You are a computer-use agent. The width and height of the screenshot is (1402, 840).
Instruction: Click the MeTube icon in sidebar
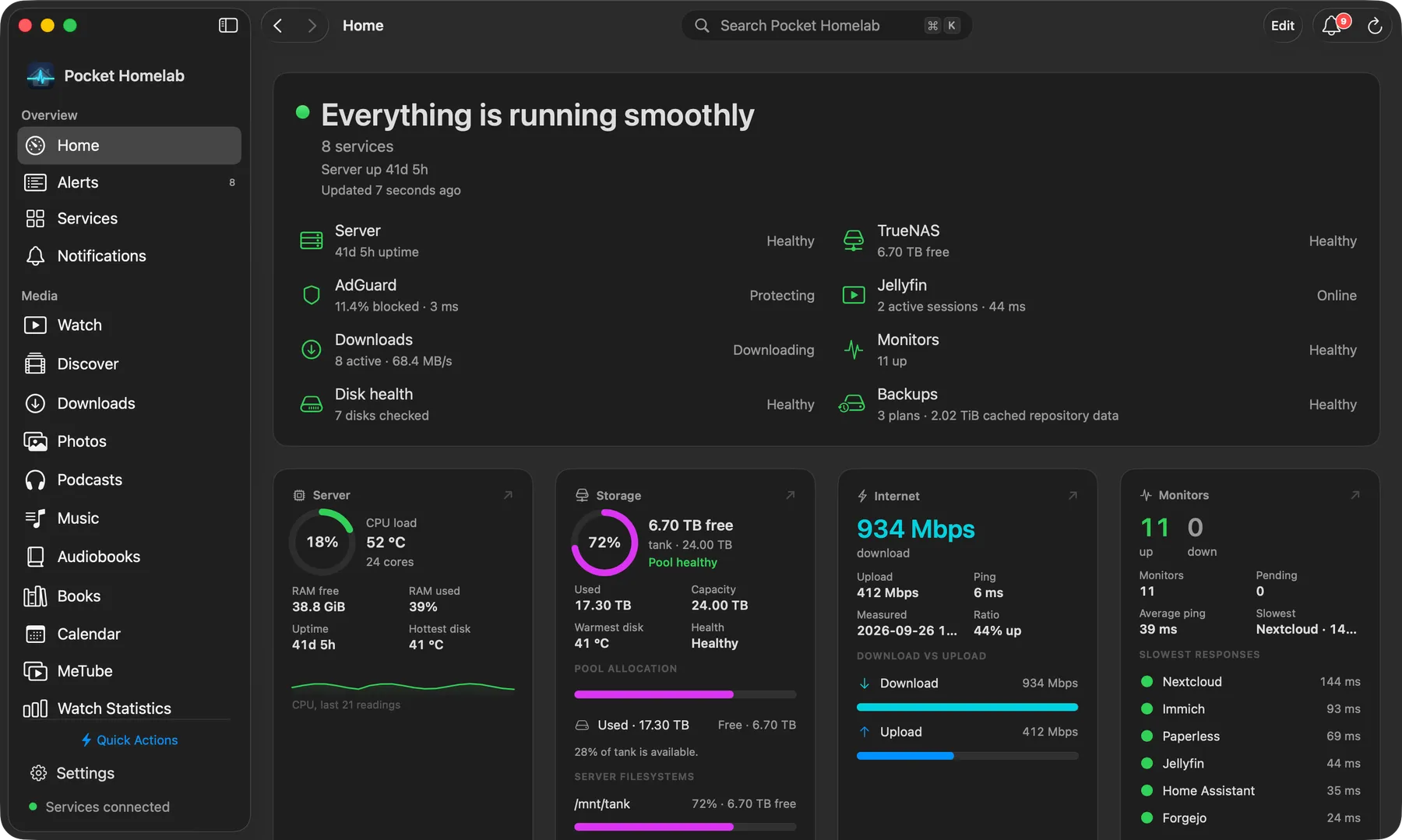pyautogui.click(x=35, y=671)
